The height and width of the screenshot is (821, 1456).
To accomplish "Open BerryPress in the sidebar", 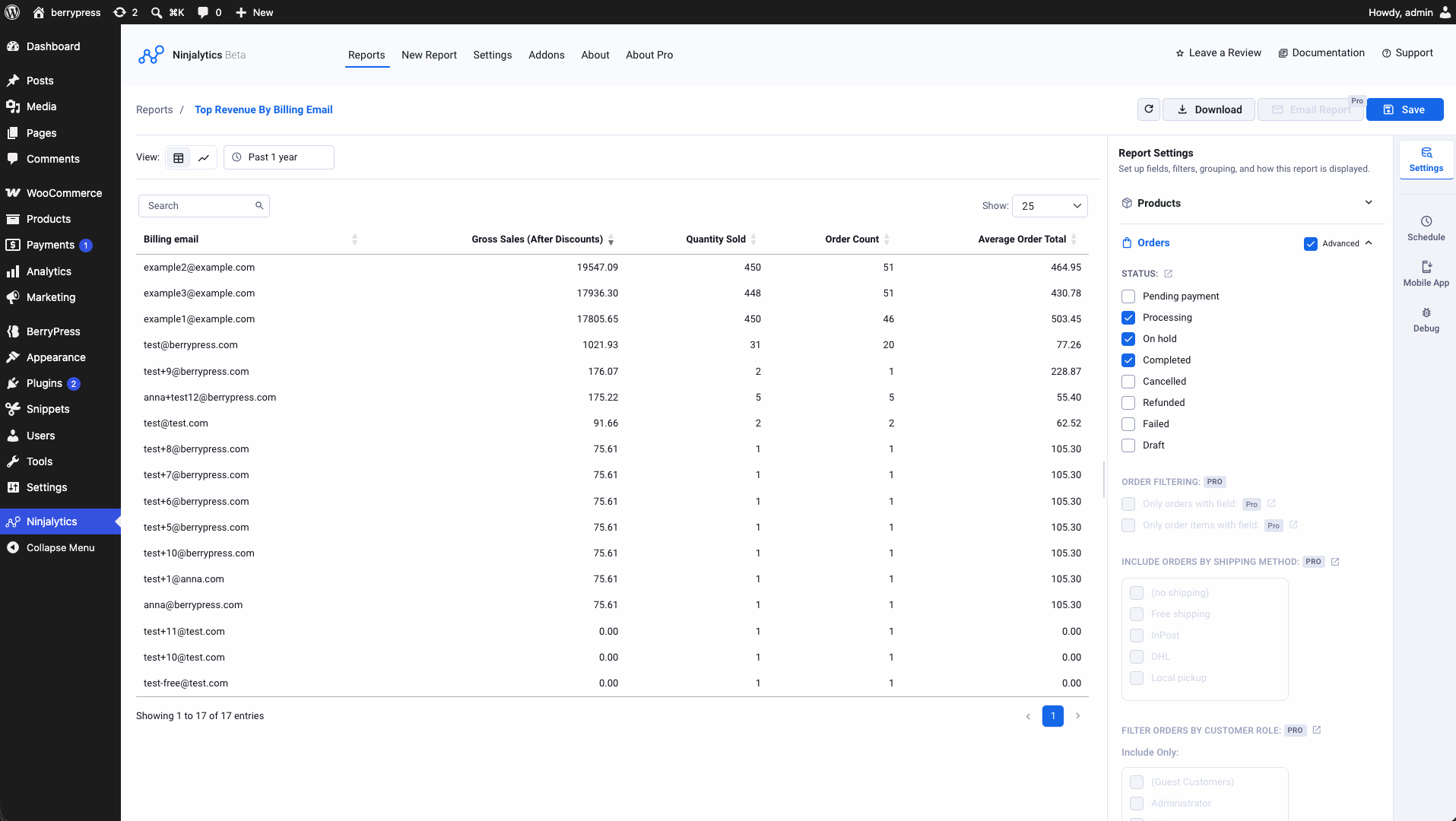I will pos(60,331).
